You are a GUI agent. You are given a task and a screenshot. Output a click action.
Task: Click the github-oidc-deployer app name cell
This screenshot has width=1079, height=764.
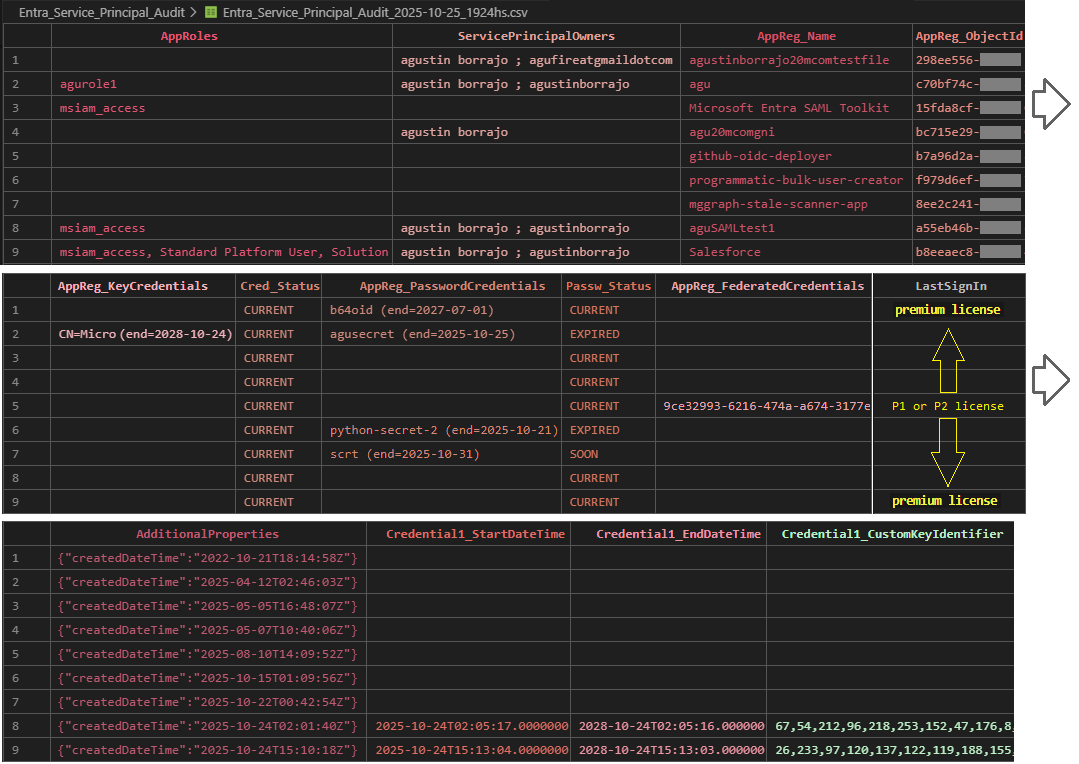coord(760,156)
